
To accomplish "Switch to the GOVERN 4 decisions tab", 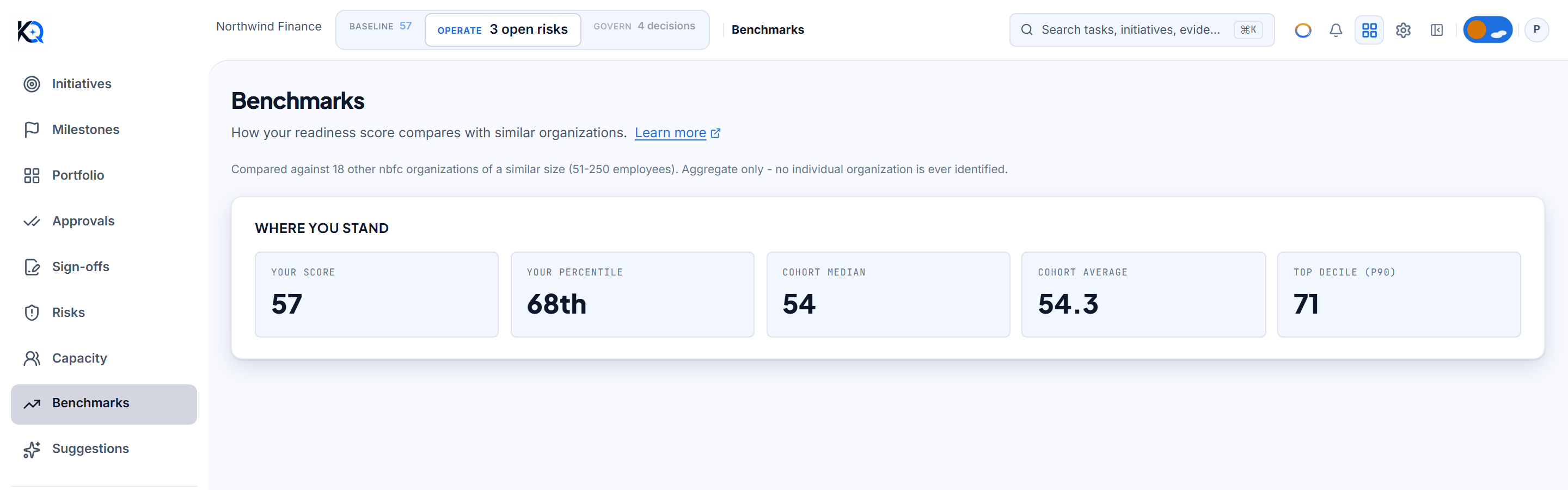I will point(644,26).
